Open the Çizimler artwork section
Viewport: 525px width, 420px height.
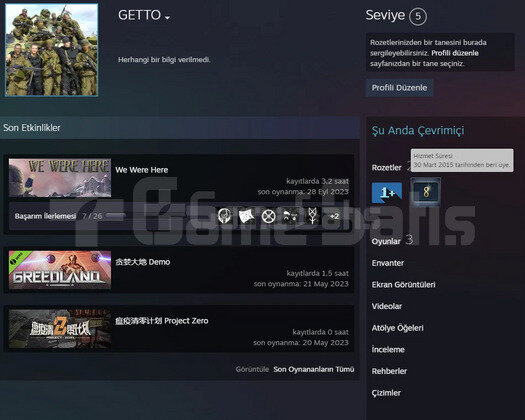tap(386, 393)
